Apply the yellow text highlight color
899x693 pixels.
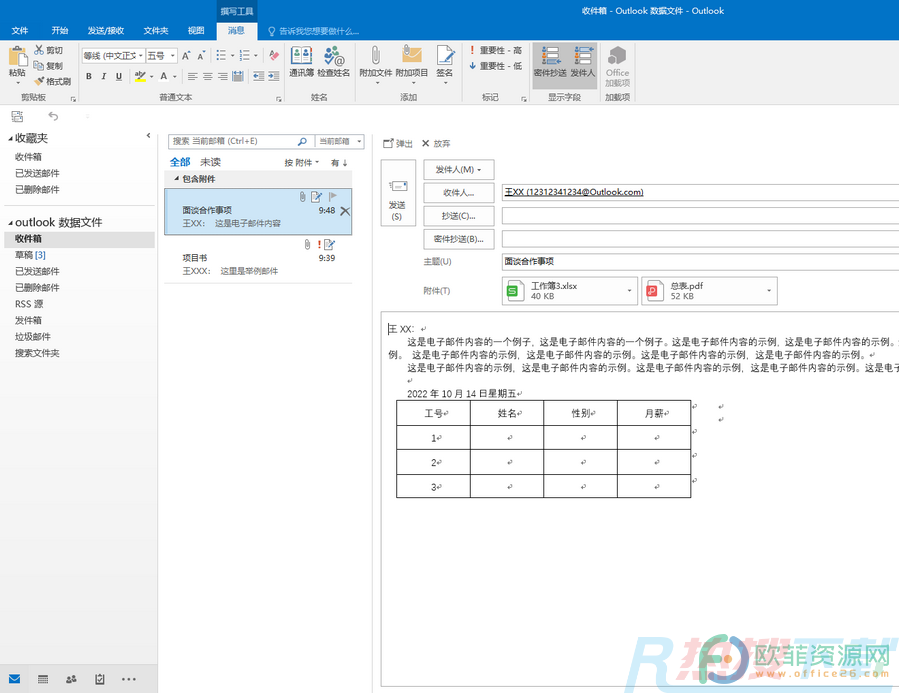[140, 76]
